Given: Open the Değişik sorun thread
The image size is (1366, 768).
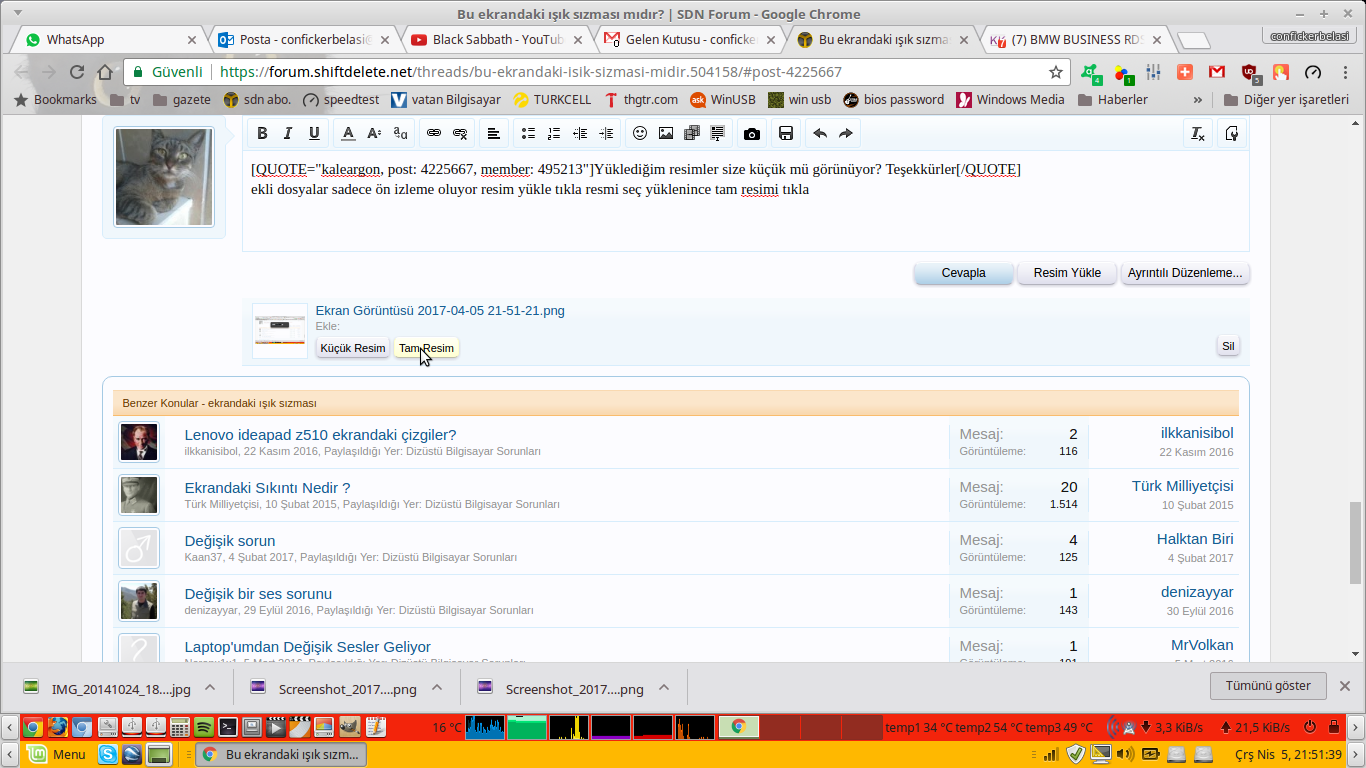Looking at the screenshot, I should [230, 541].
